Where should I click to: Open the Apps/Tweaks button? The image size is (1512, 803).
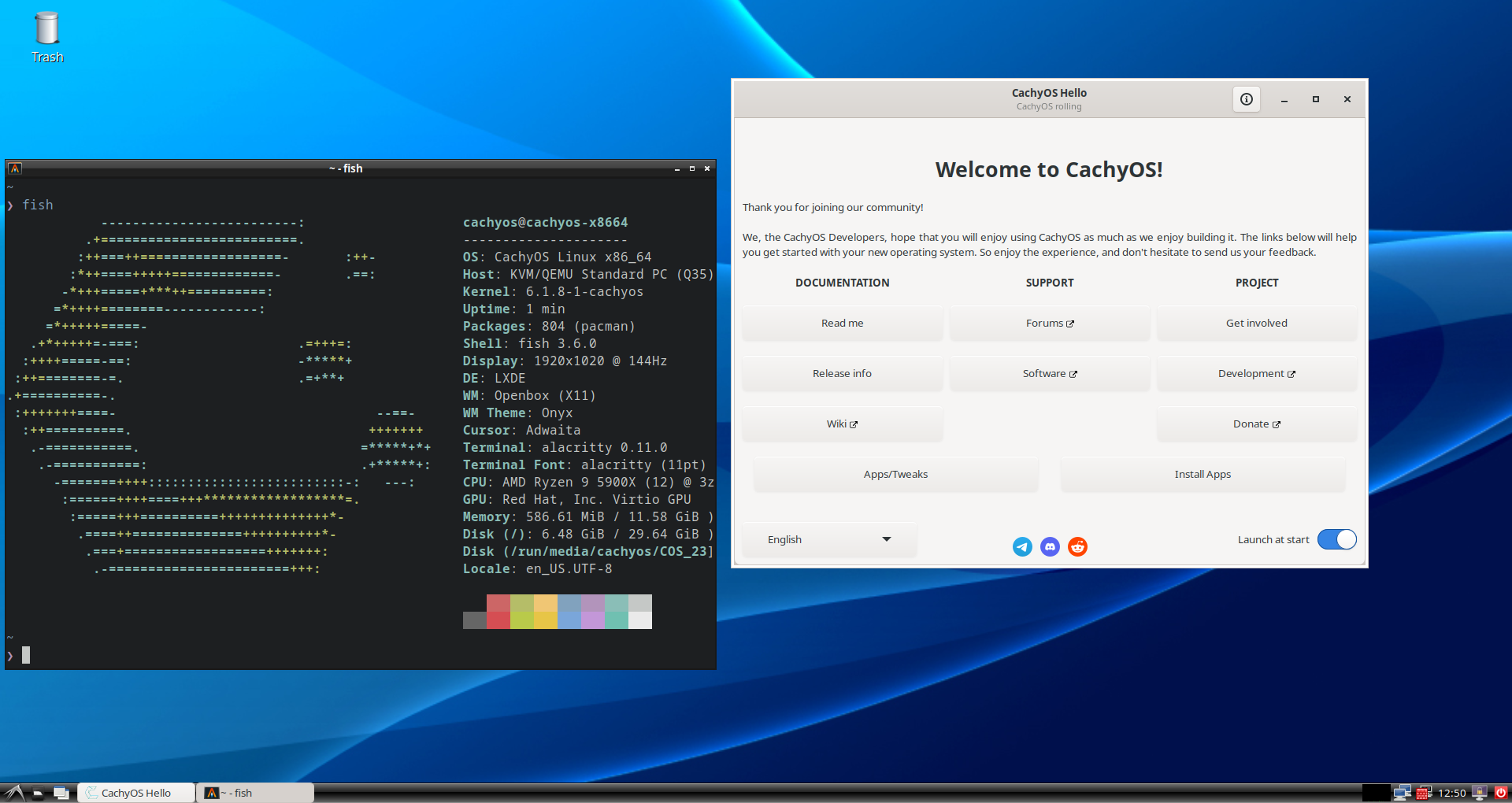tap(895, 474)
